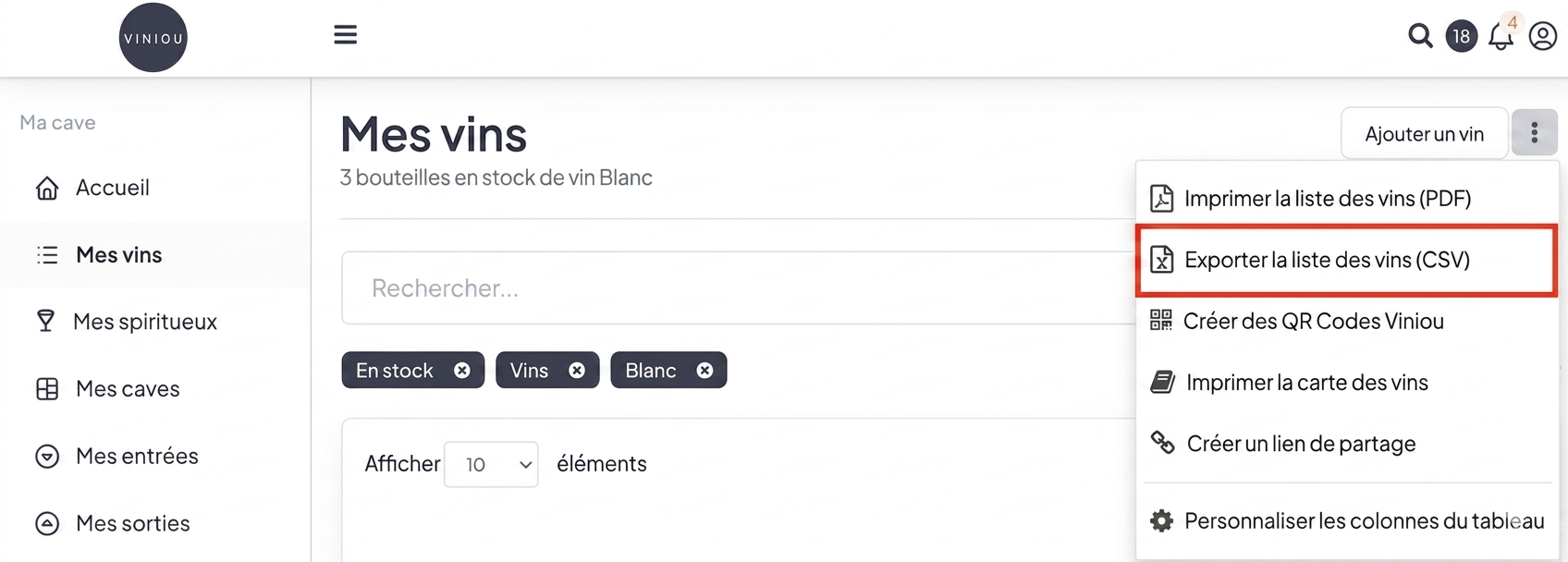Clear the 'Blanc' filter chip
The height and width of the screenshot is (562, 1568).
click(x=704, y=370)
